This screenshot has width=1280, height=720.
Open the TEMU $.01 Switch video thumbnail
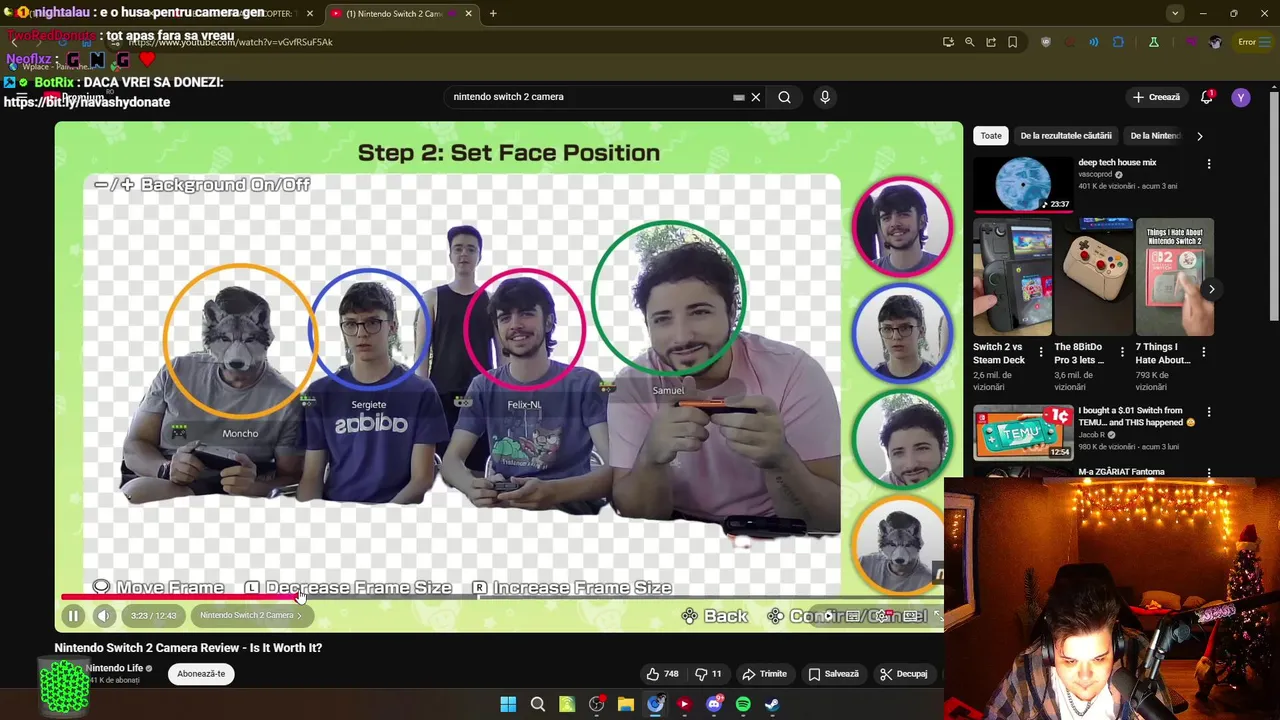point(1023,432)
